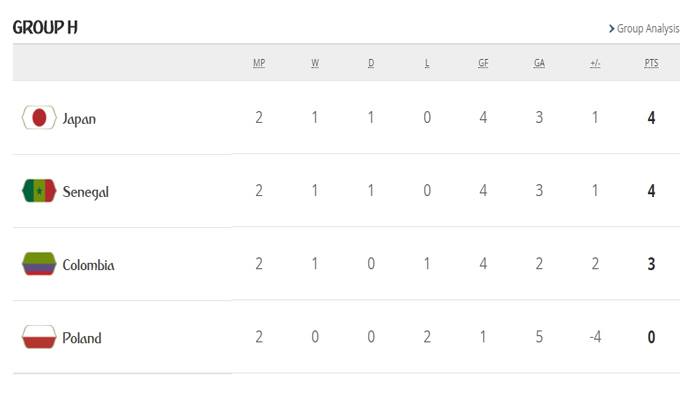Open the Group Analysis link
The height and width of the screenshot is (394, 700).
pyautogui.click(x=648, y=29)
